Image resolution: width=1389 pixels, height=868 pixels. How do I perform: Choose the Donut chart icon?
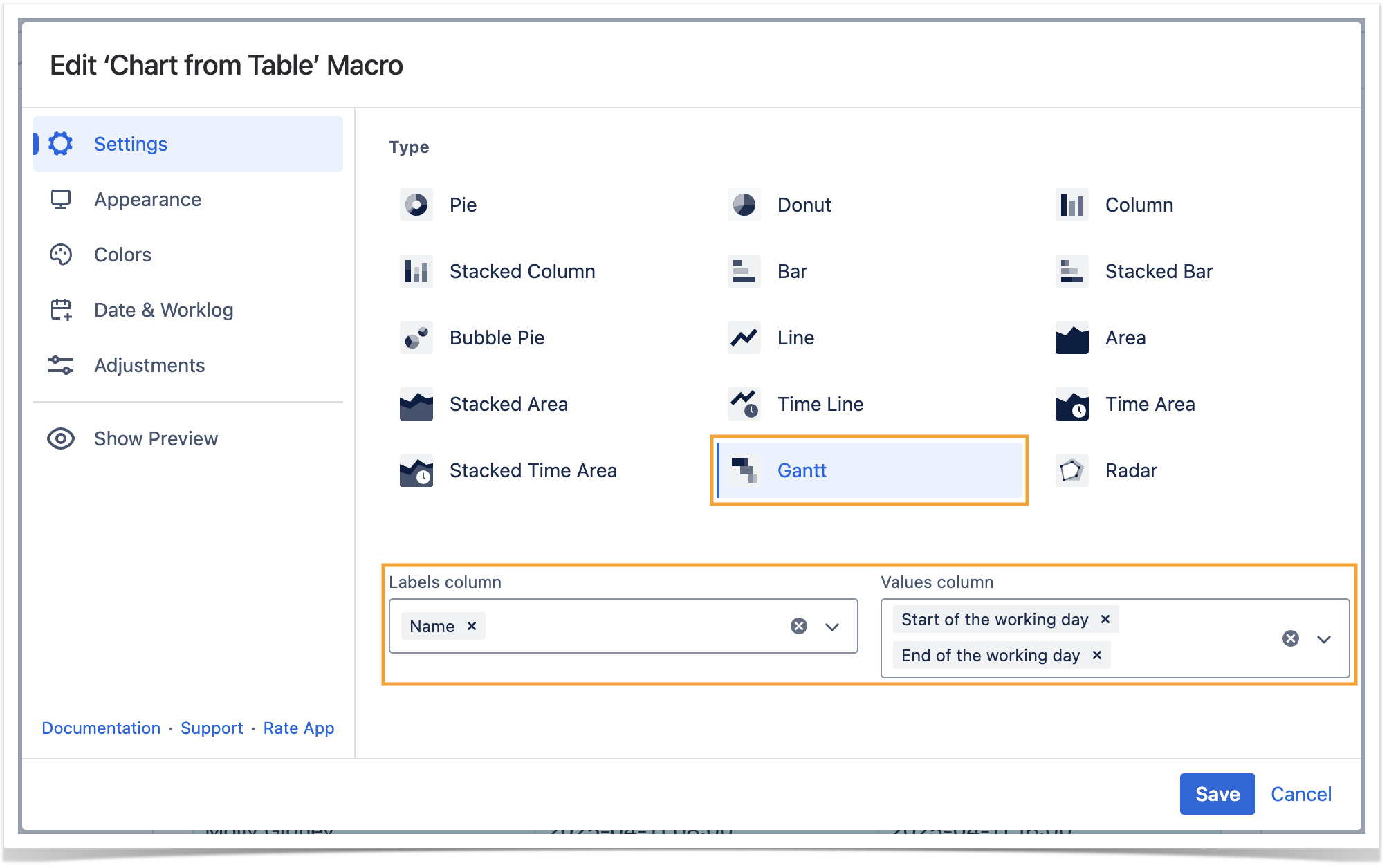[744, 205]
